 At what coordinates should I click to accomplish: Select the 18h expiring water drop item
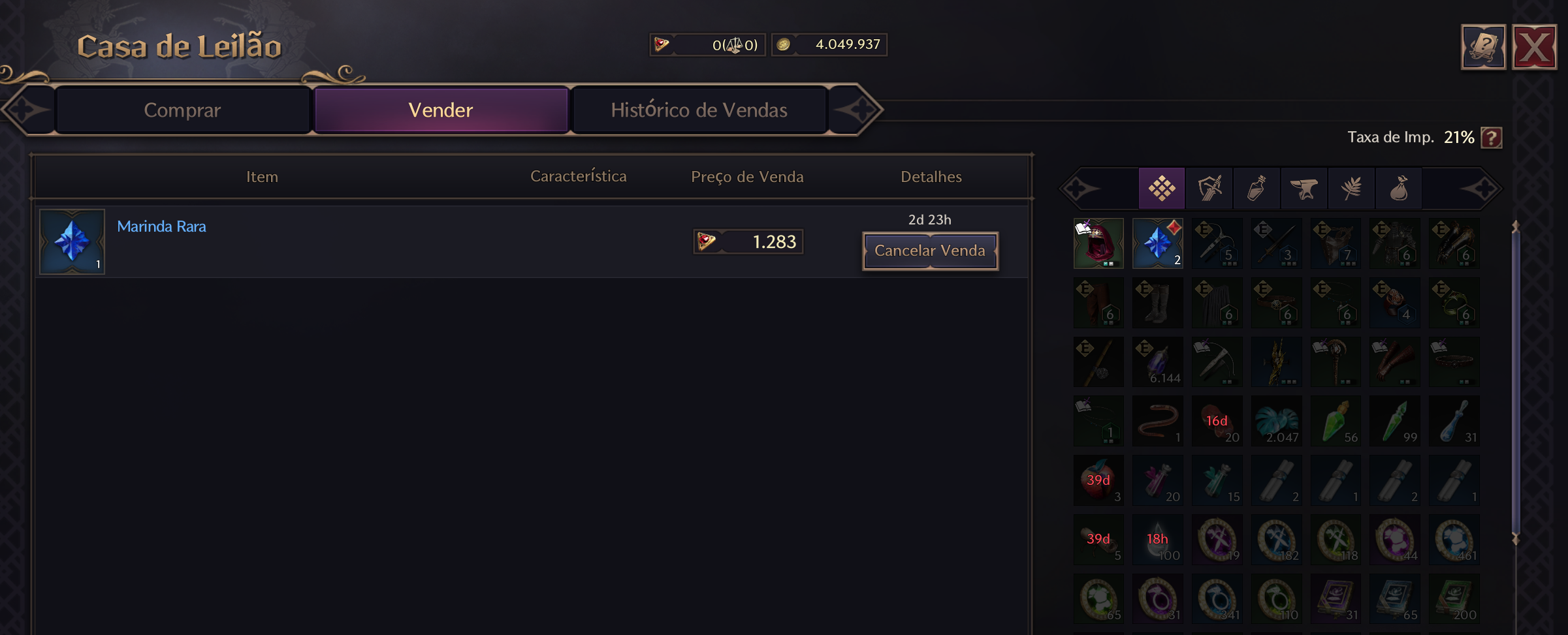[1157, 540]
